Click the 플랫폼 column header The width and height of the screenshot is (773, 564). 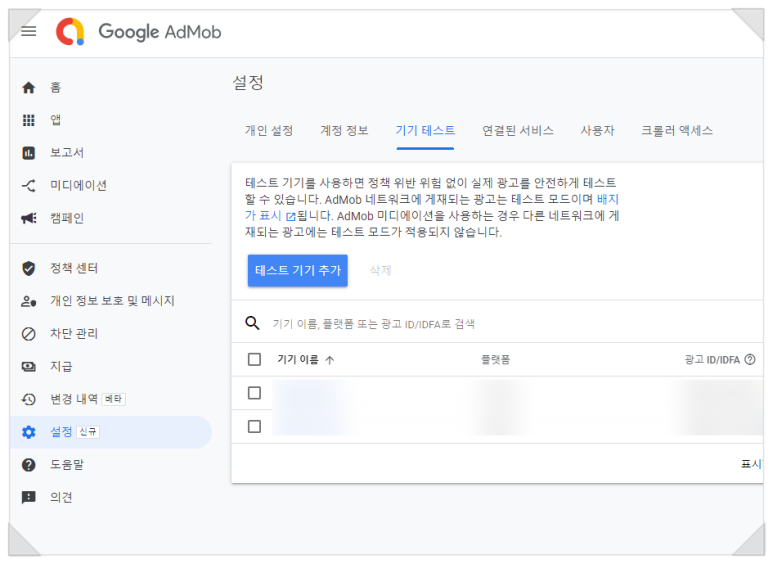(495, 359)
